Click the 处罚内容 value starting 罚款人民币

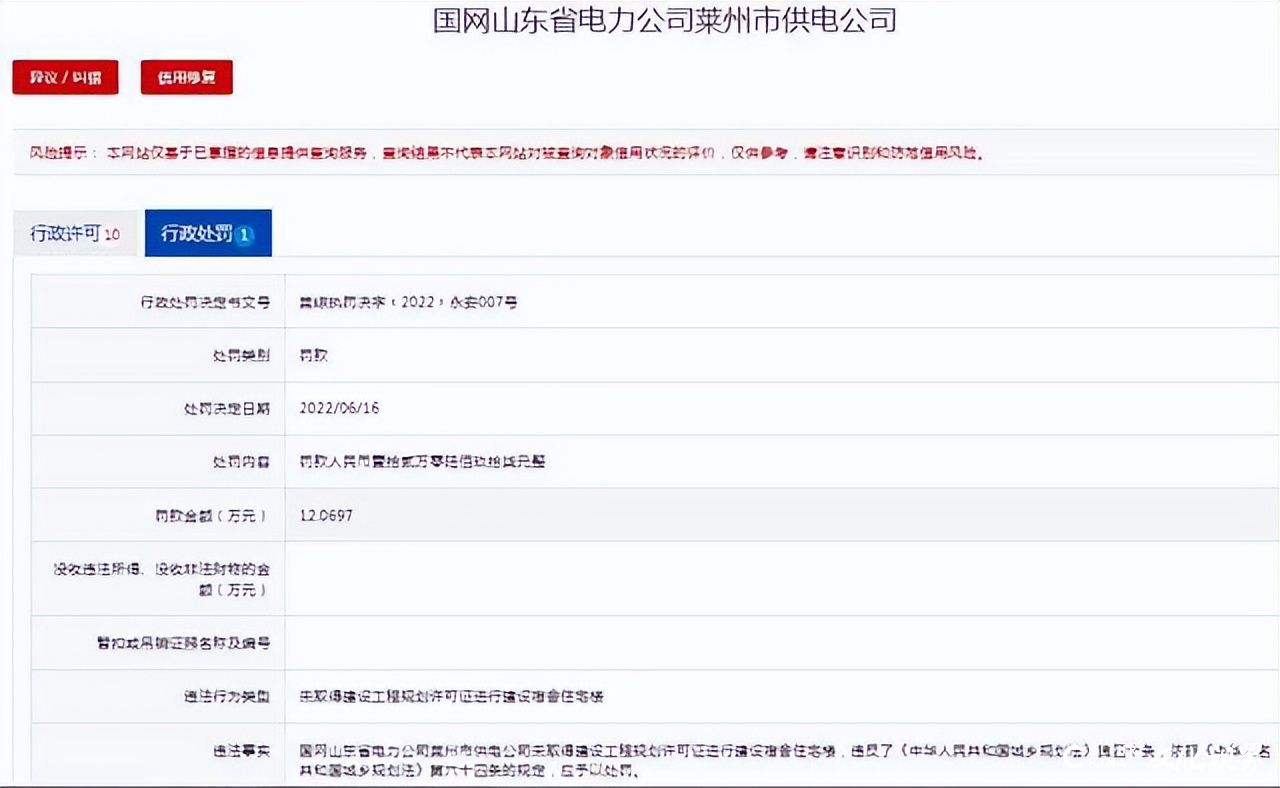pos(422,462)
